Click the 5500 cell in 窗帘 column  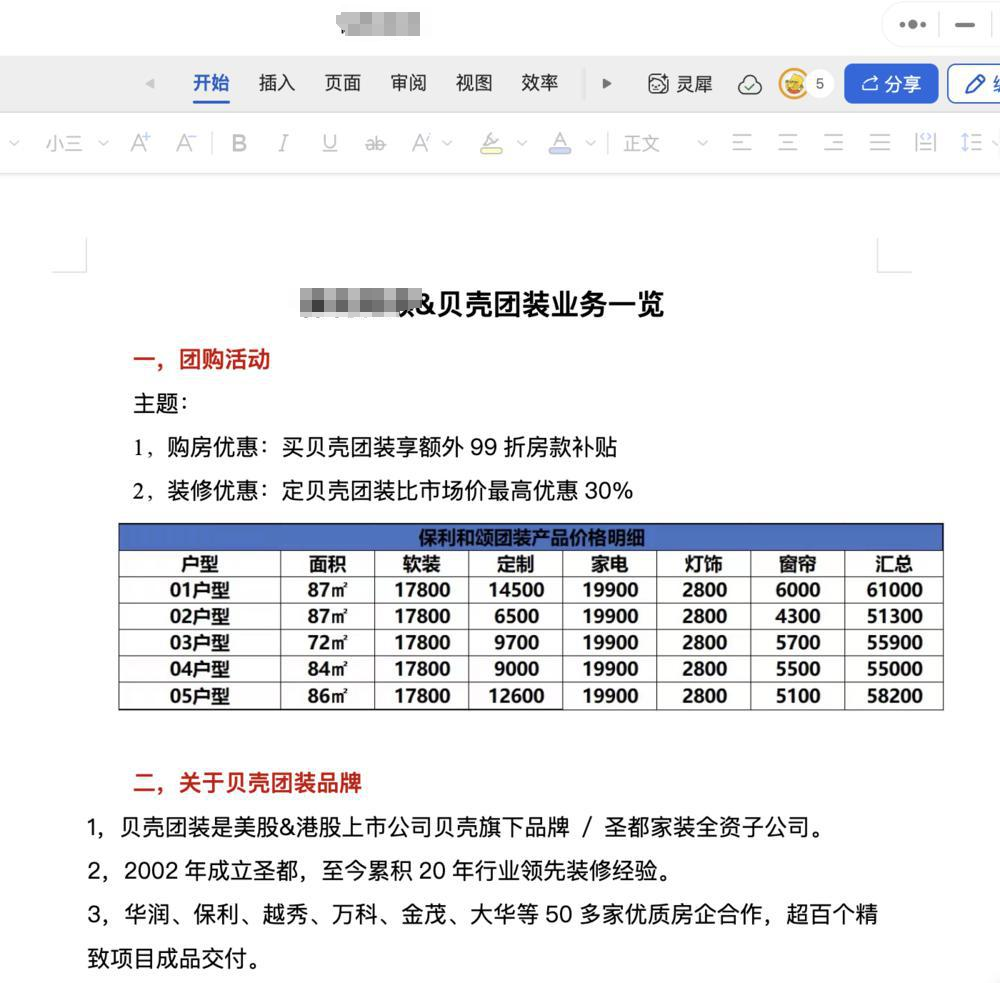pos(797,669)
